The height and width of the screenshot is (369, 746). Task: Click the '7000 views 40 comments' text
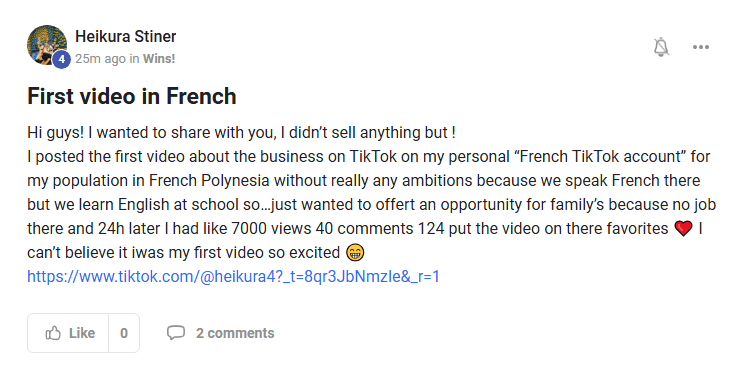click(322, 229)
